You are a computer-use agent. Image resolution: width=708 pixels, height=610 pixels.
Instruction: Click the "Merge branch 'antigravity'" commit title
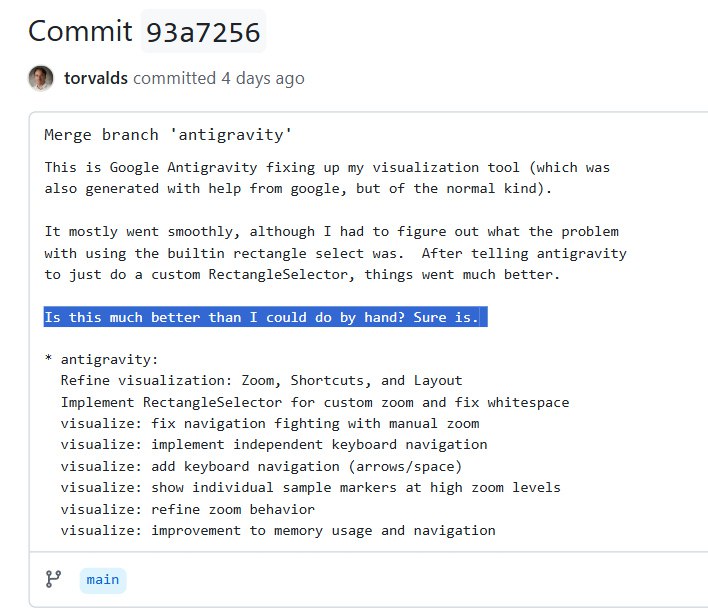point(168,134)
